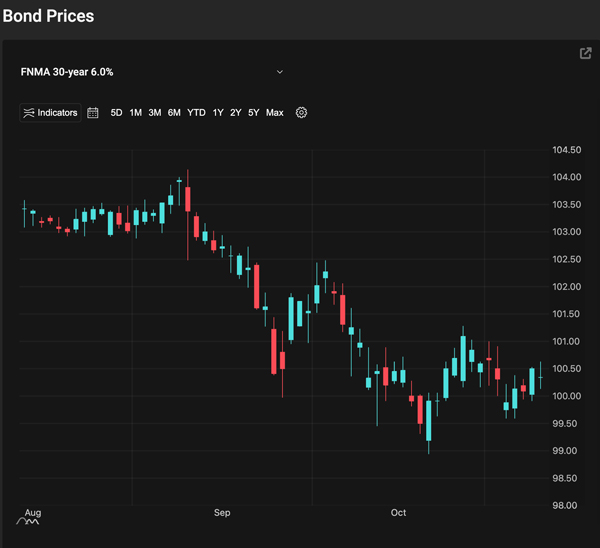
Task: Select the 6M time range
Action: coord(174,113)
